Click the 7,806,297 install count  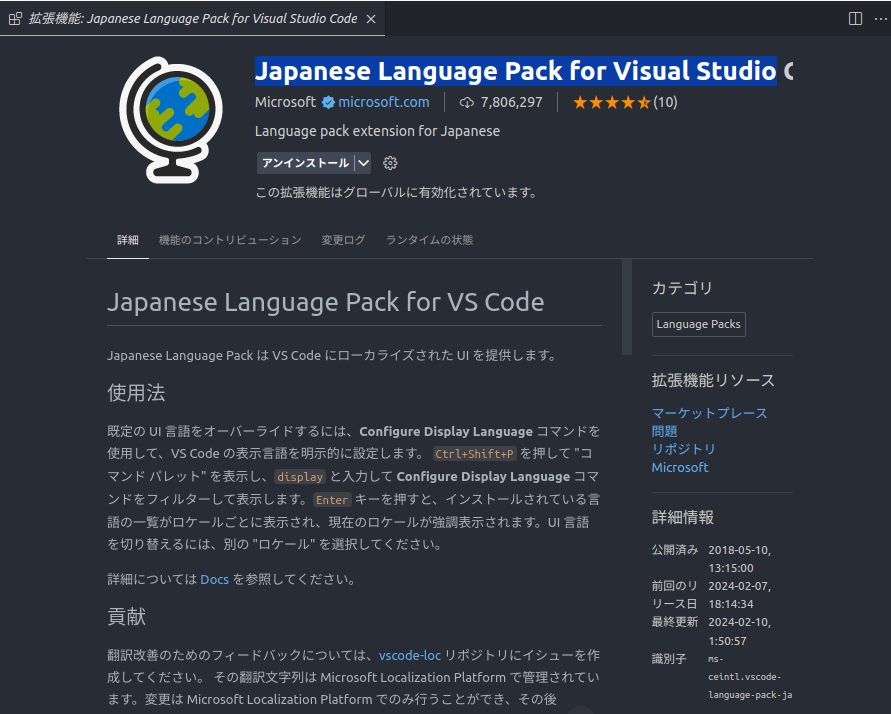[511, 103]
